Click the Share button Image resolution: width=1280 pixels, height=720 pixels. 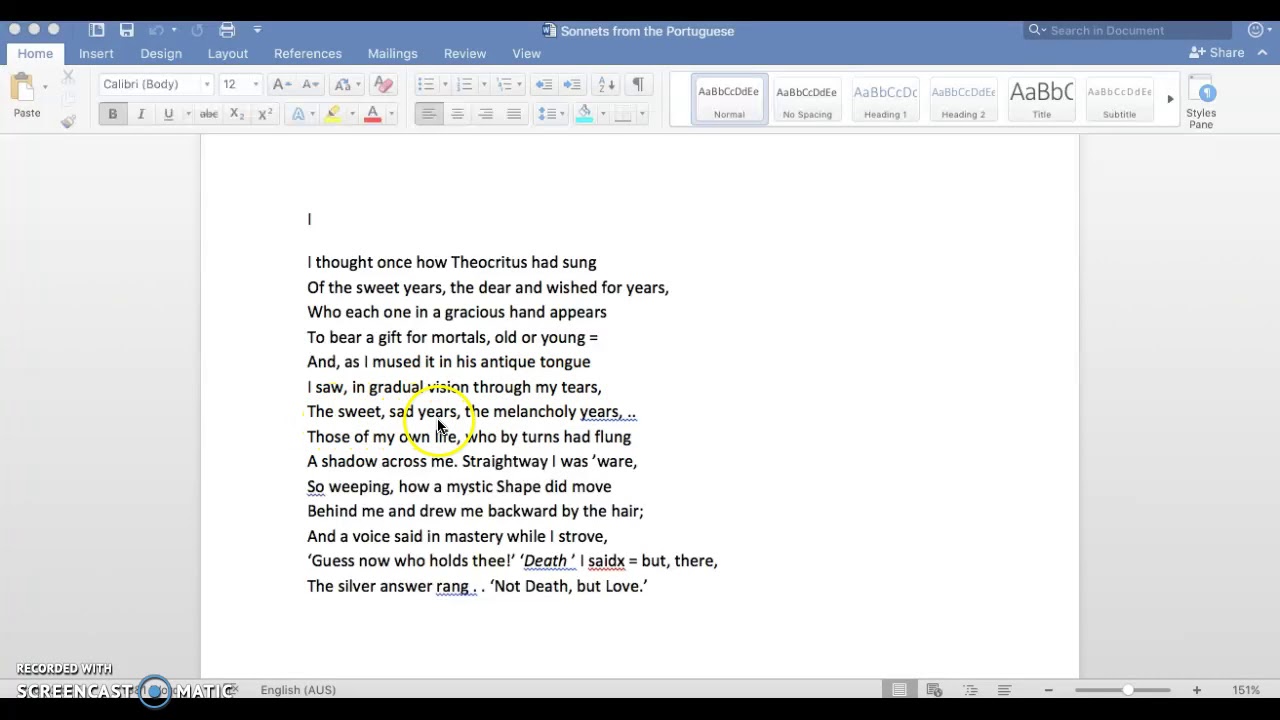click(x=1217, y=52)
